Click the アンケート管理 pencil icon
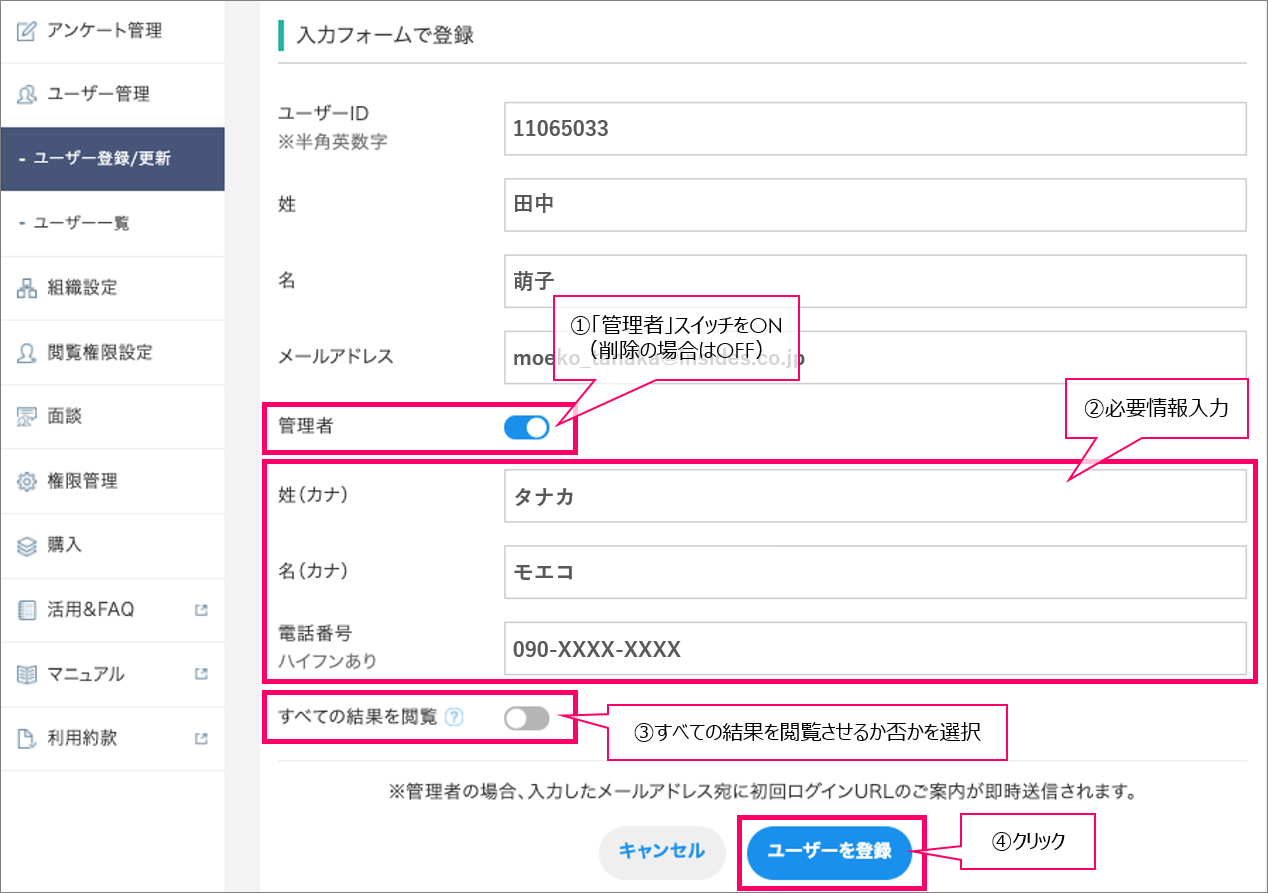Image resolution: width=1268 pixels, height=893 pixels. coord(27,31)
